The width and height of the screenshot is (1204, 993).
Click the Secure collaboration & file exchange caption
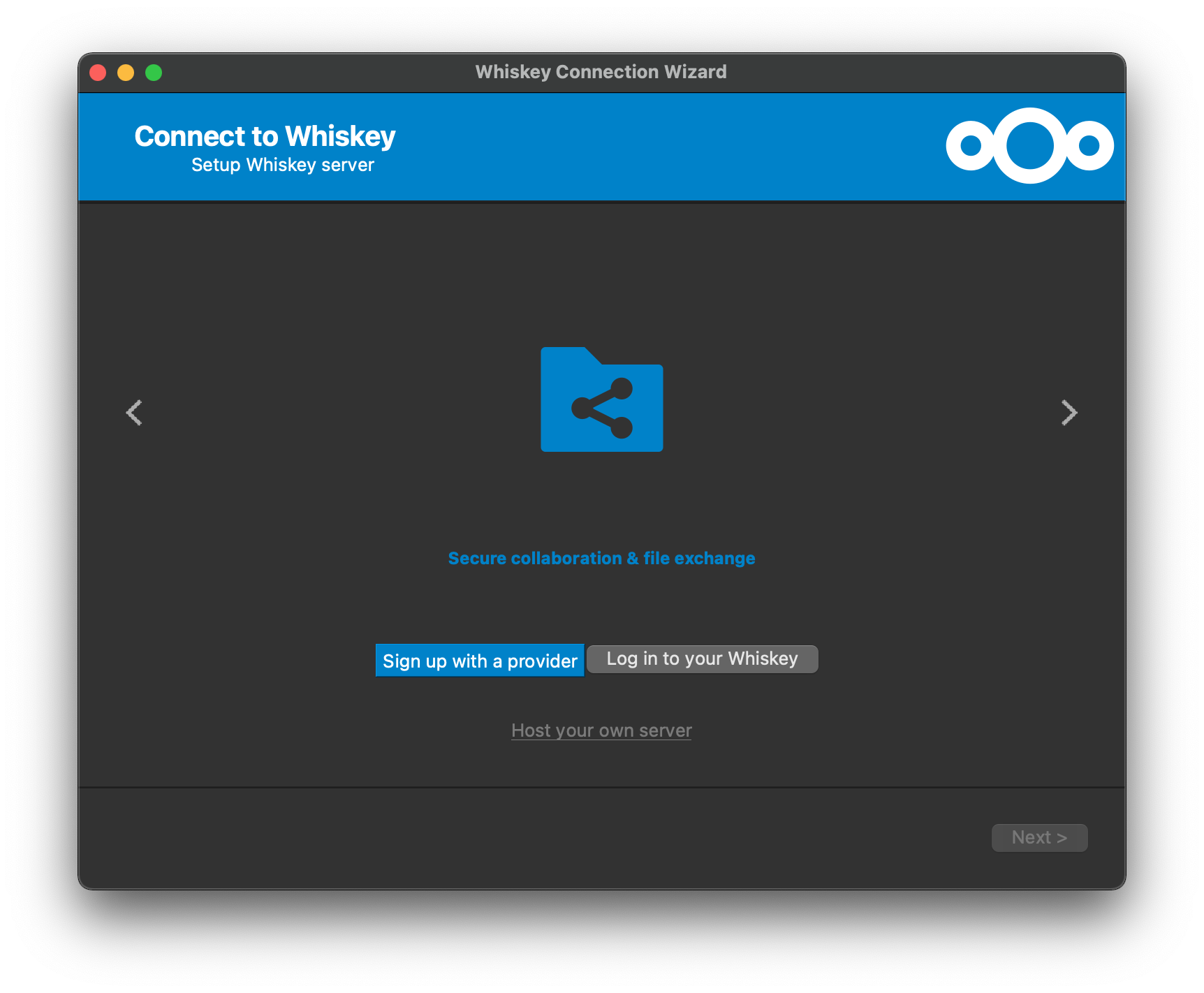[x=601, y=558]
